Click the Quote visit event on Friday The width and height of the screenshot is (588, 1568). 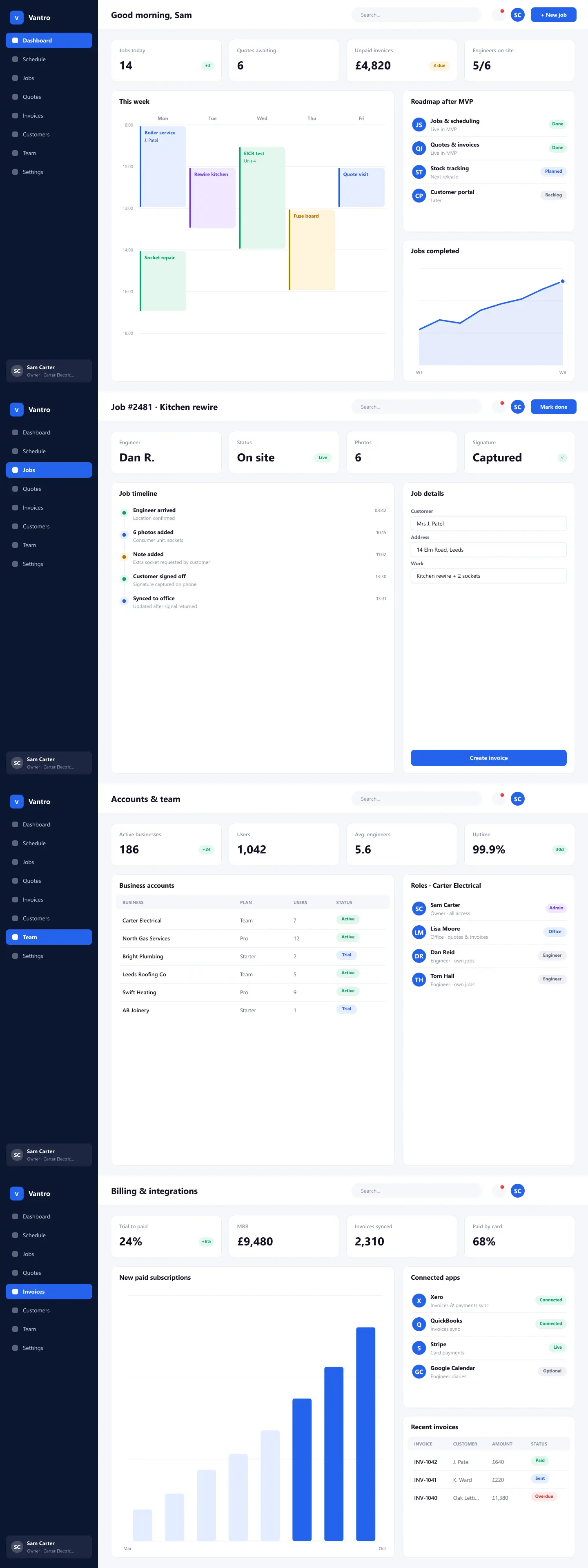(361, 187)
